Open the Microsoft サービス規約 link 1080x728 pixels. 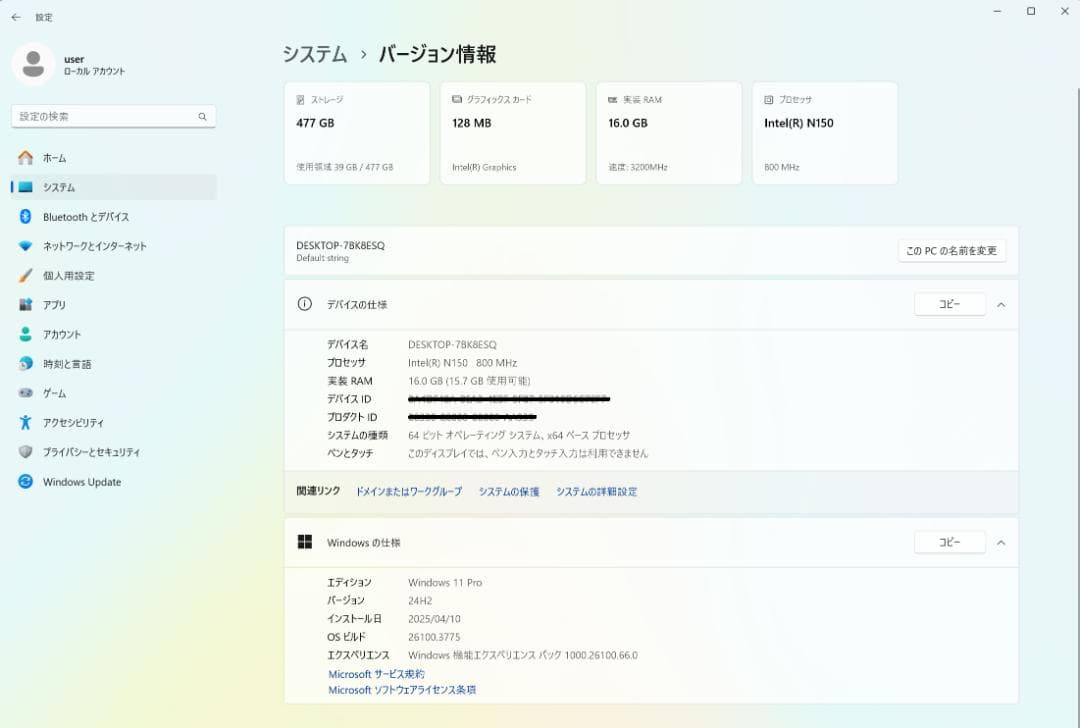[376, 674]
